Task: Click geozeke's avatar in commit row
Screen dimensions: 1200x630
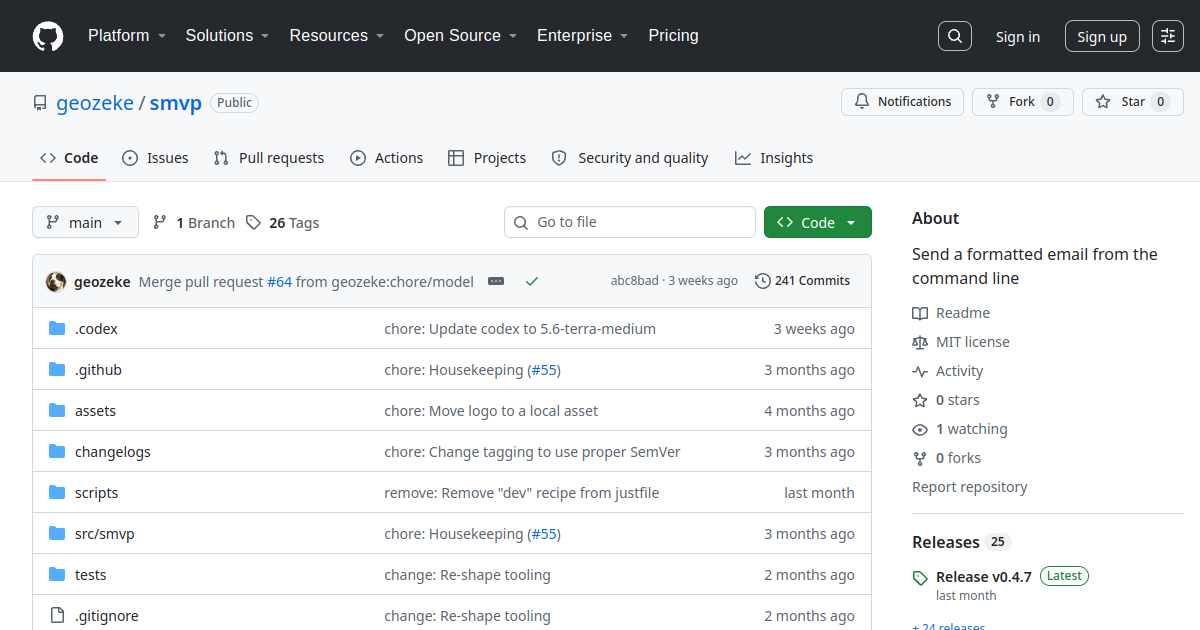Action: (56, 282)
